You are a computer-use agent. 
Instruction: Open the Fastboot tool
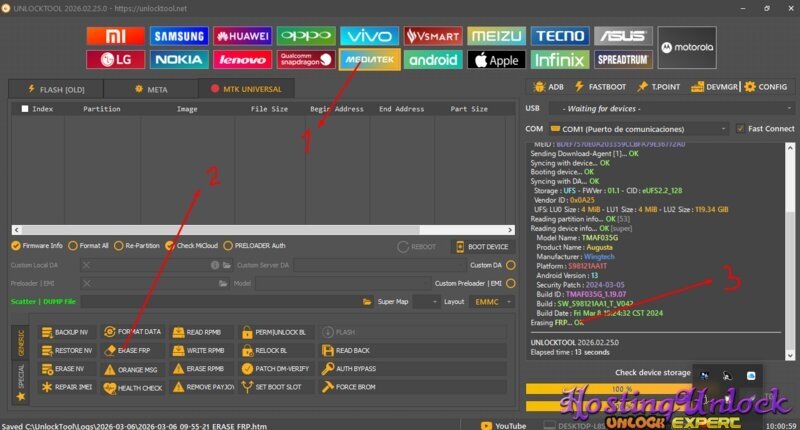click(600, 87)
